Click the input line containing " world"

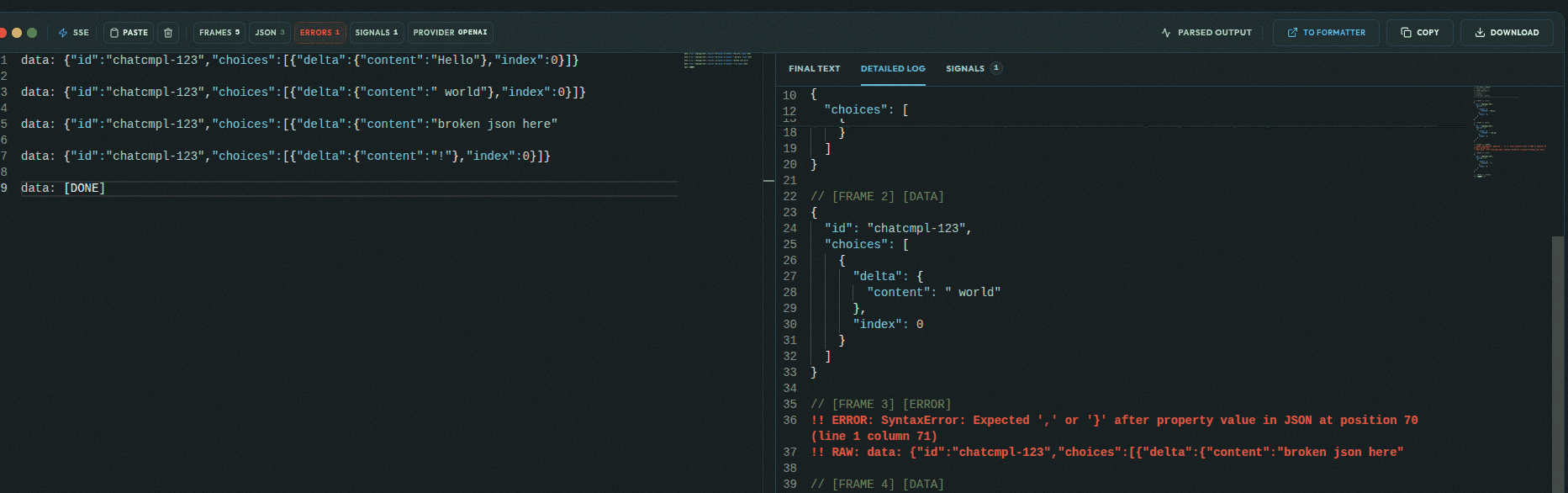pyautogui.click(x=303, y=93)
